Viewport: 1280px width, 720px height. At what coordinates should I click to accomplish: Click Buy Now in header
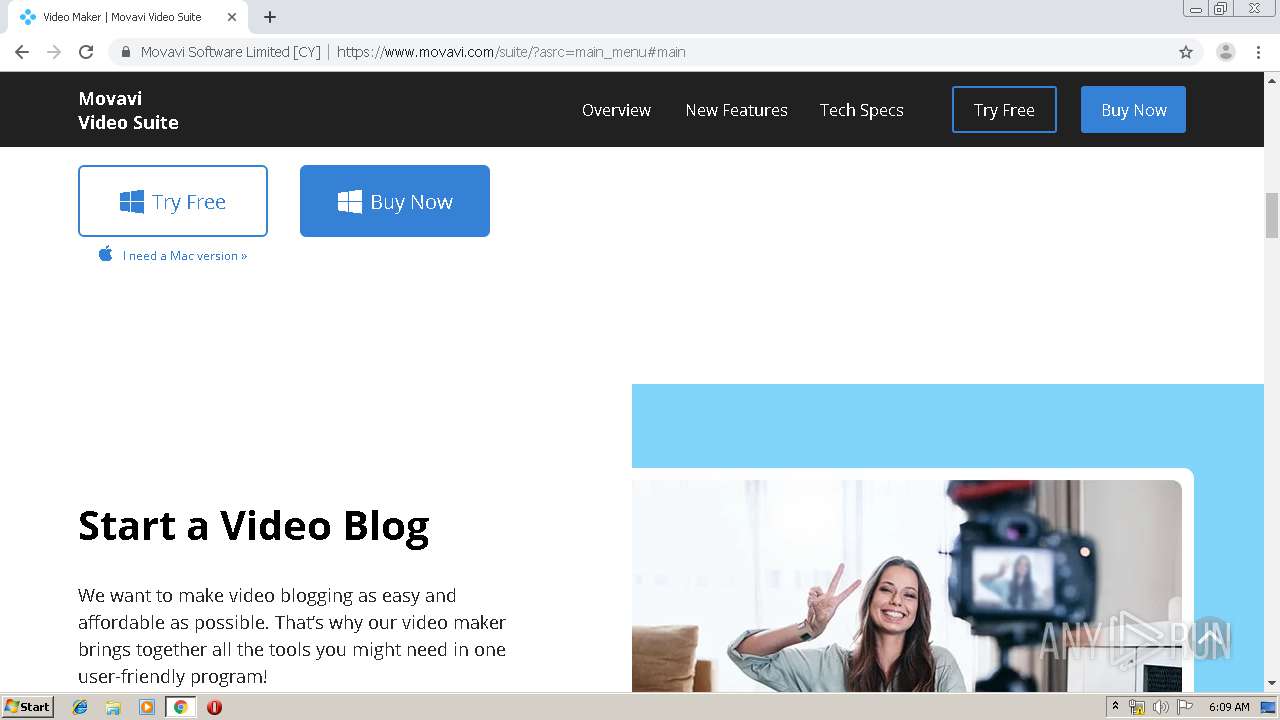click(1133, 110)
